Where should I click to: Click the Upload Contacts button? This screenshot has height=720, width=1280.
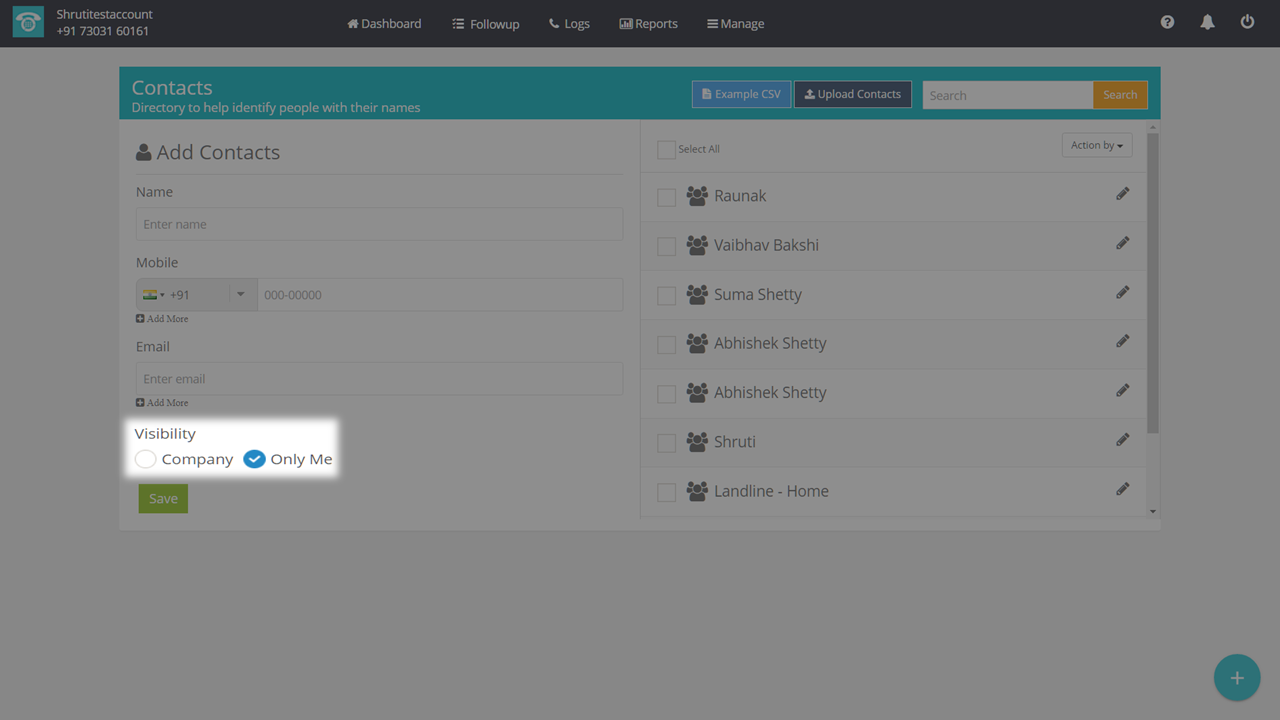[852, 94]
